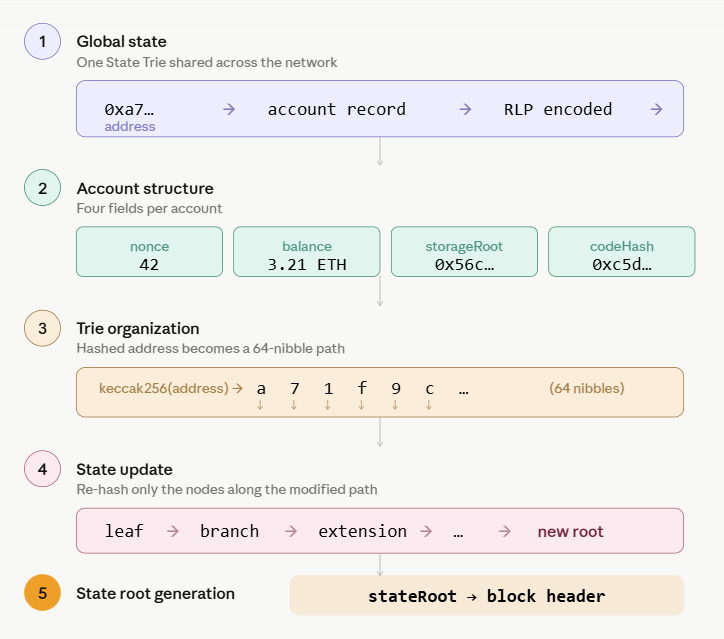Viewport: 724px width, 639px height.
Task: Click the nibble "c" in the path
Action: click(x=429, y=389)
